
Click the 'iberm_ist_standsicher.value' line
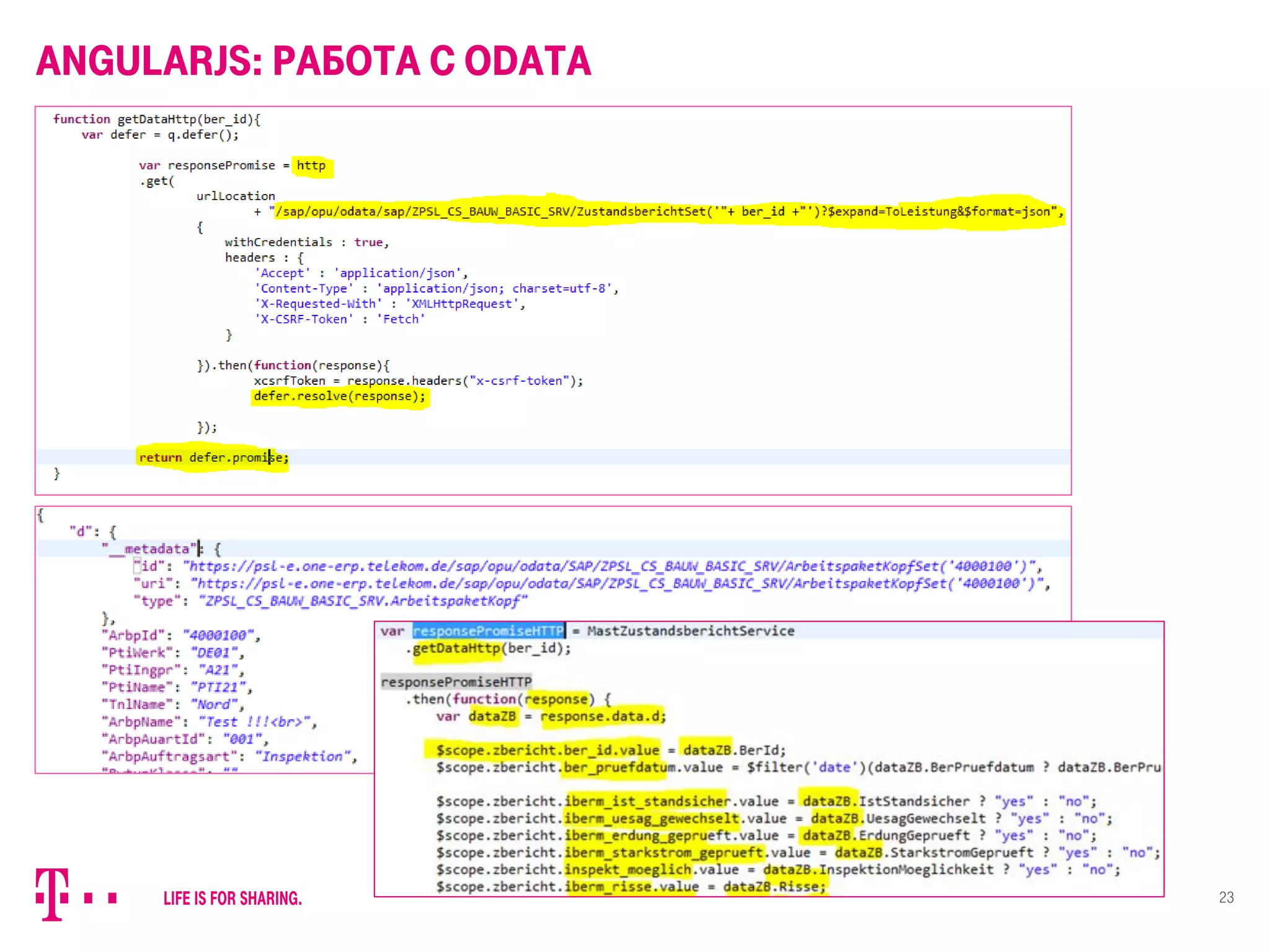tap(766, 801)
